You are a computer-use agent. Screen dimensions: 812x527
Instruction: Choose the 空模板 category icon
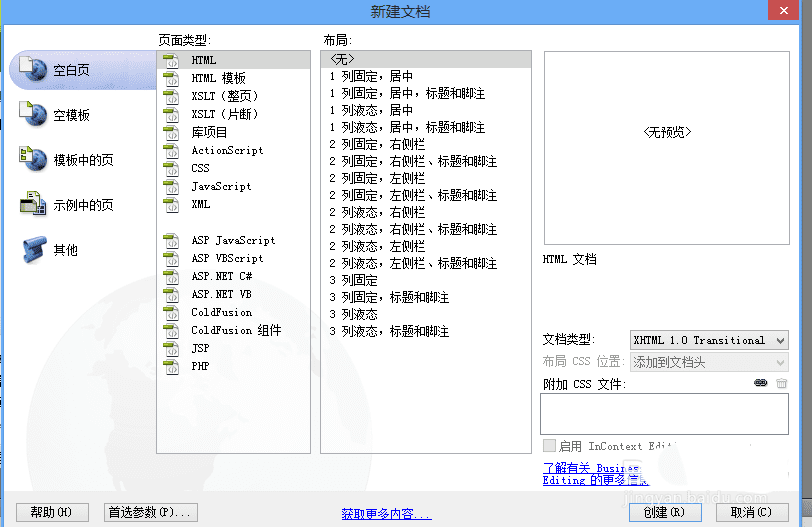tap(33, 114)
